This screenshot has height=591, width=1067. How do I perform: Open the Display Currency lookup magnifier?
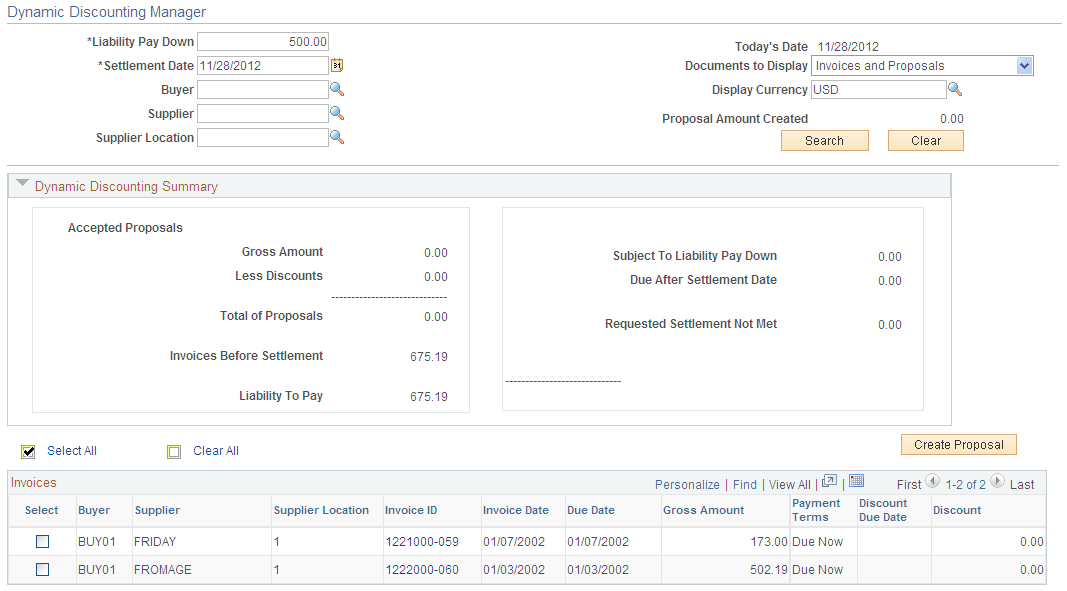pyautogui.click(x=955, y=89)
